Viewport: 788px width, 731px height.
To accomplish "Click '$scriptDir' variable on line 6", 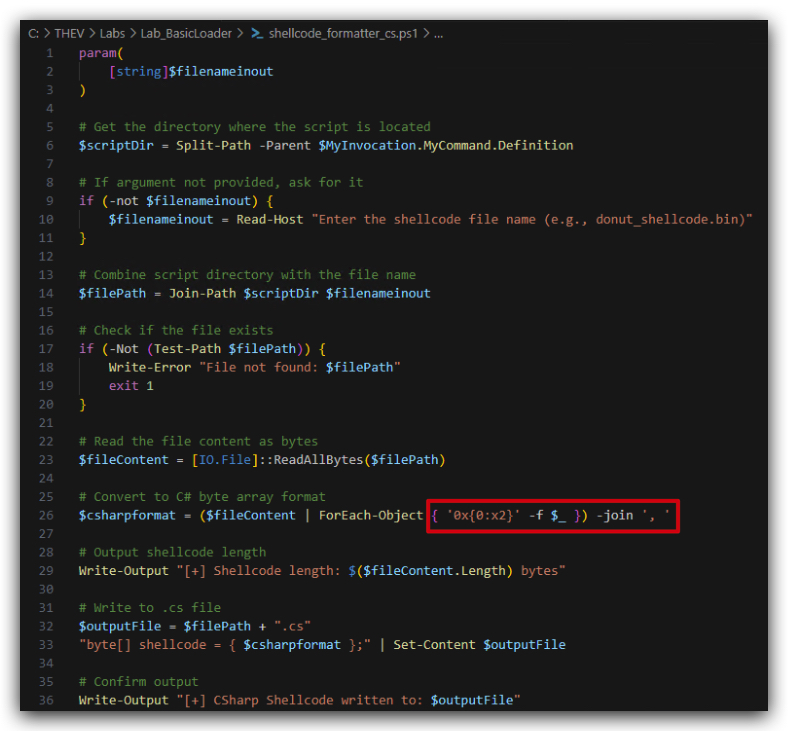I will coord(116,145).
